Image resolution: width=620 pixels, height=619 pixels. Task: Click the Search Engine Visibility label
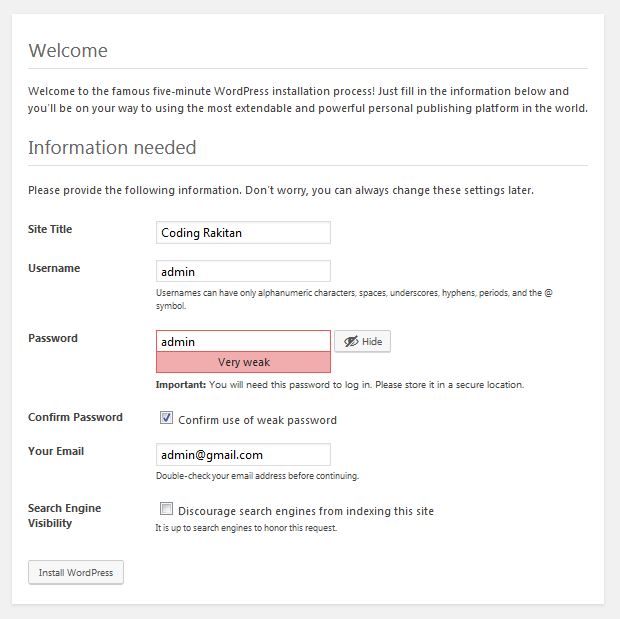coord(64,515)
